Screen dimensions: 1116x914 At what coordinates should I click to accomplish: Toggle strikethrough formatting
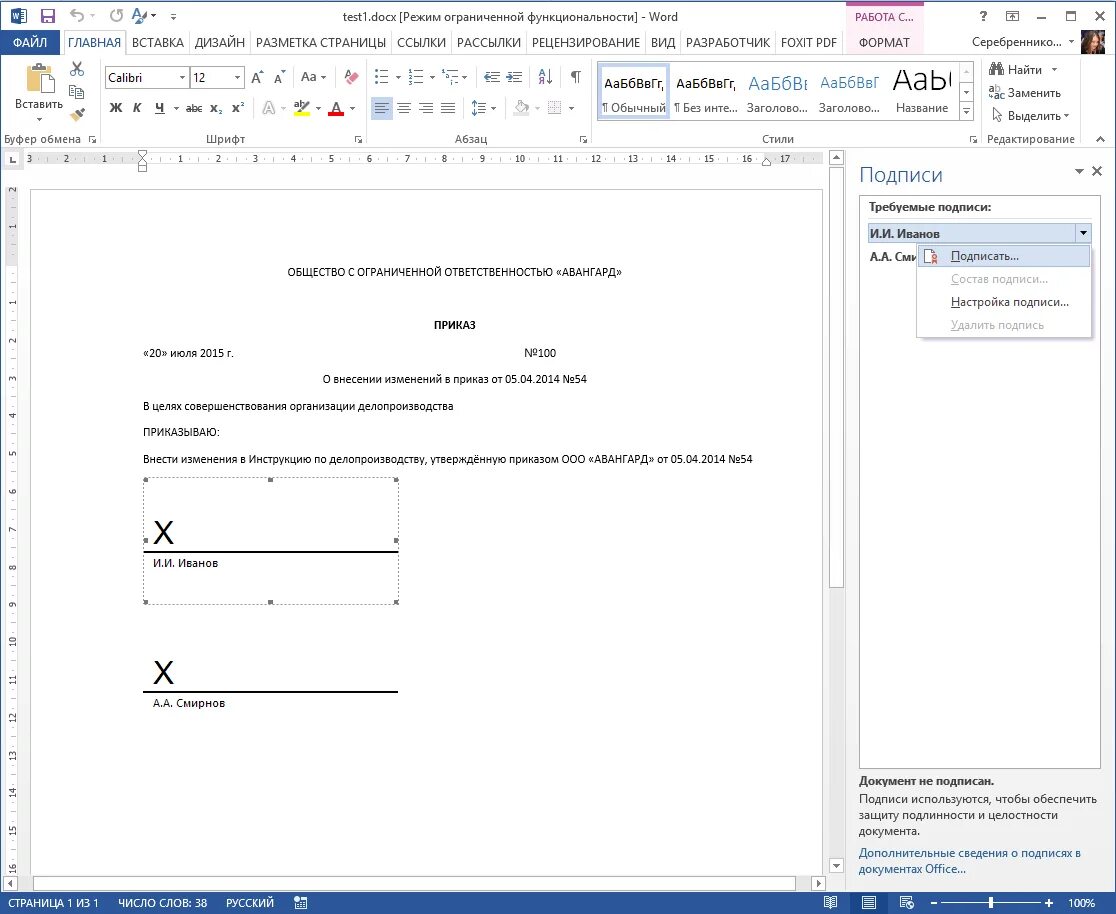point(194,108)
